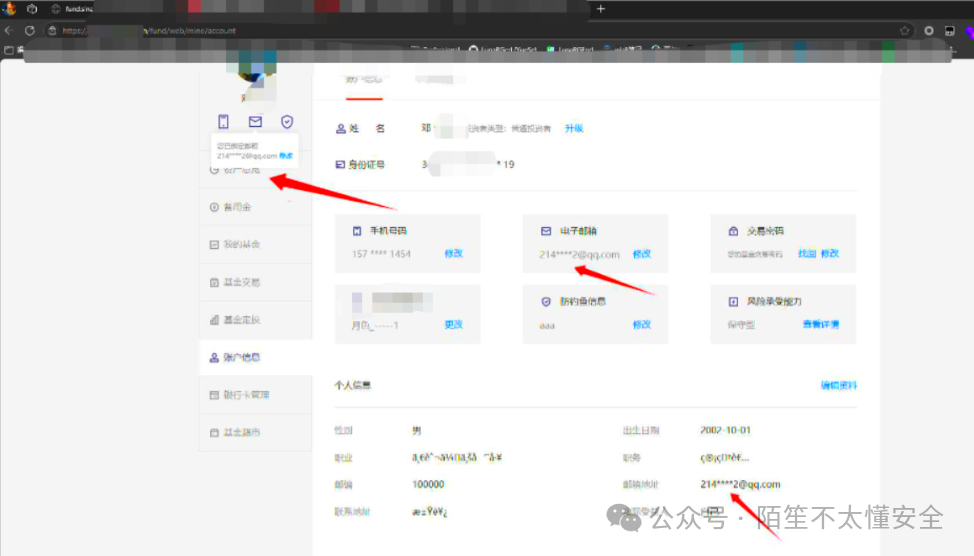This screenshot has height=556, width=974.
Task: Click the 个人信息 section heading
Action: coord(353,385)
